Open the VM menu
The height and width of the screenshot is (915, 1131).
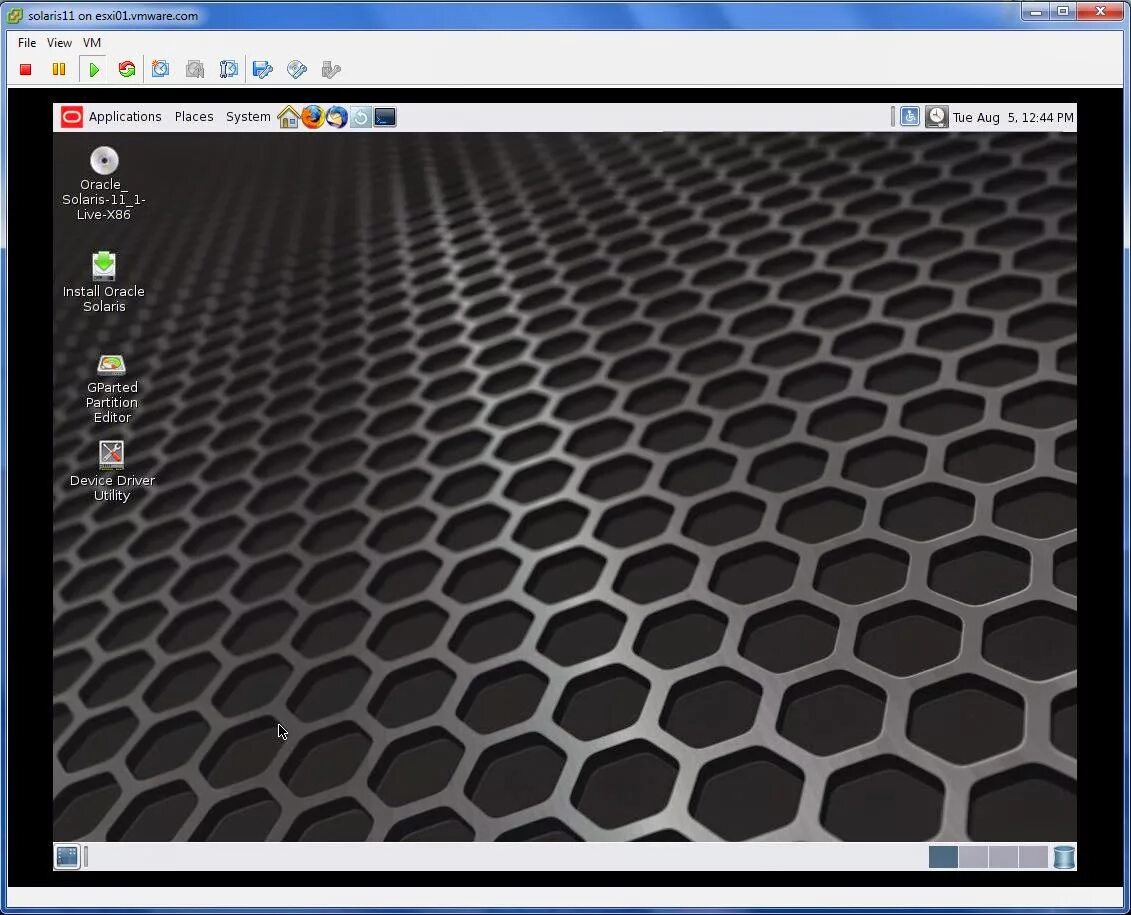(92, 43)
